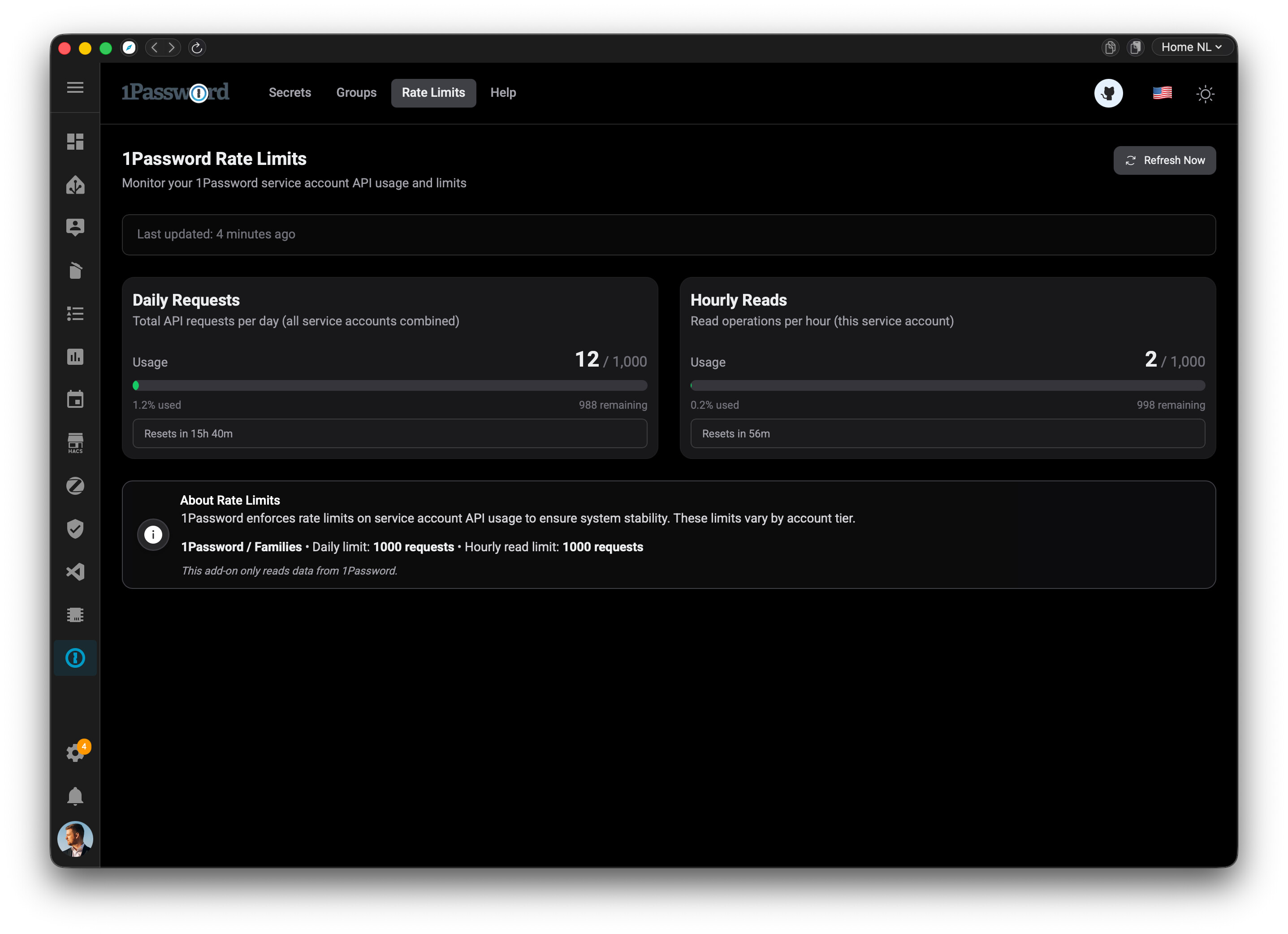Toggle light/dark theme sun icon

click(1205, 94)
